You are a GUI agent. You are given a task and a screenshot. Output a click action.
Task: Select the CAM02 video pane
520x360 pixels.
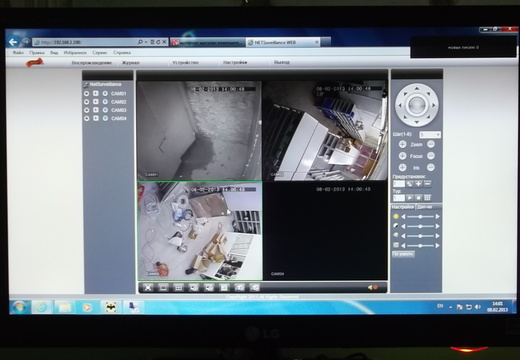point(325,131)
